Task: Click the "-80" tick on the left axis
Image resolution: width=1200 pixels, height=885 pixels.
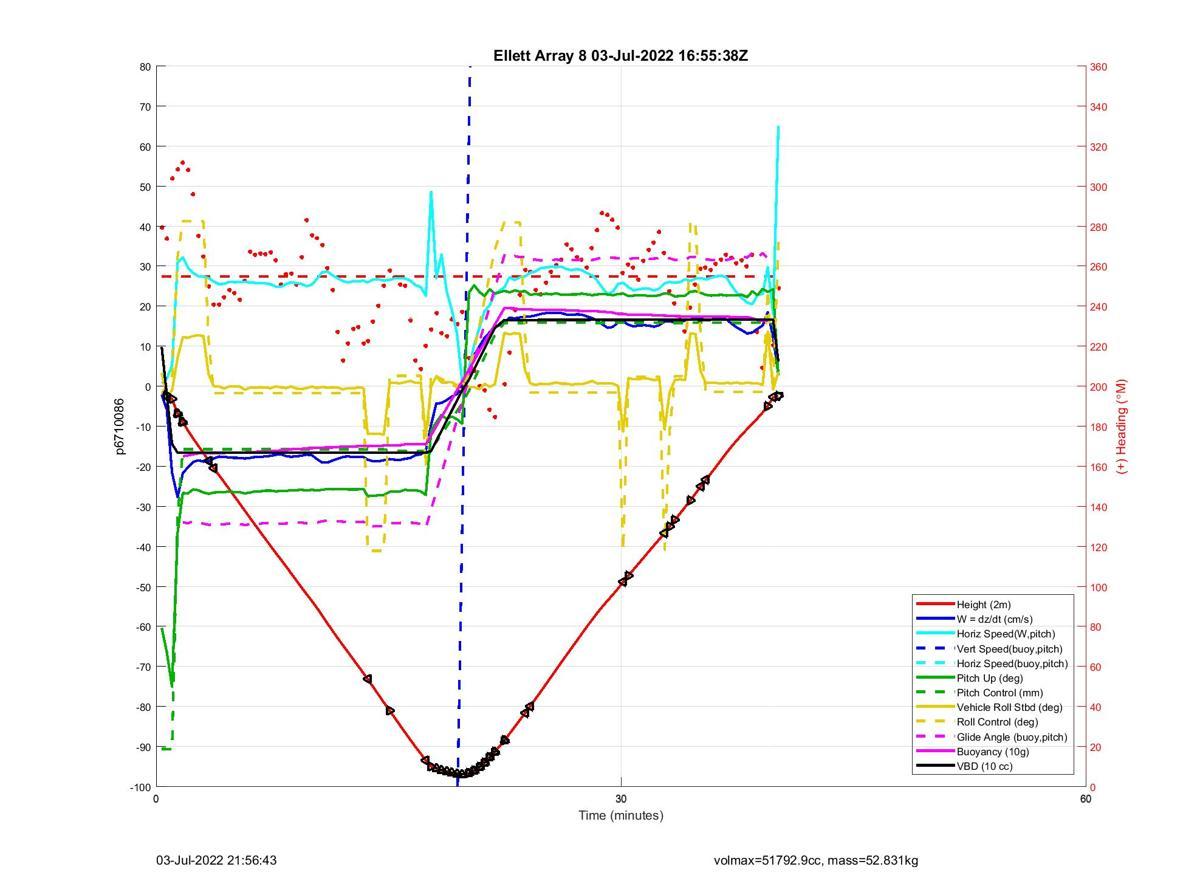Action: pos(143,707)
